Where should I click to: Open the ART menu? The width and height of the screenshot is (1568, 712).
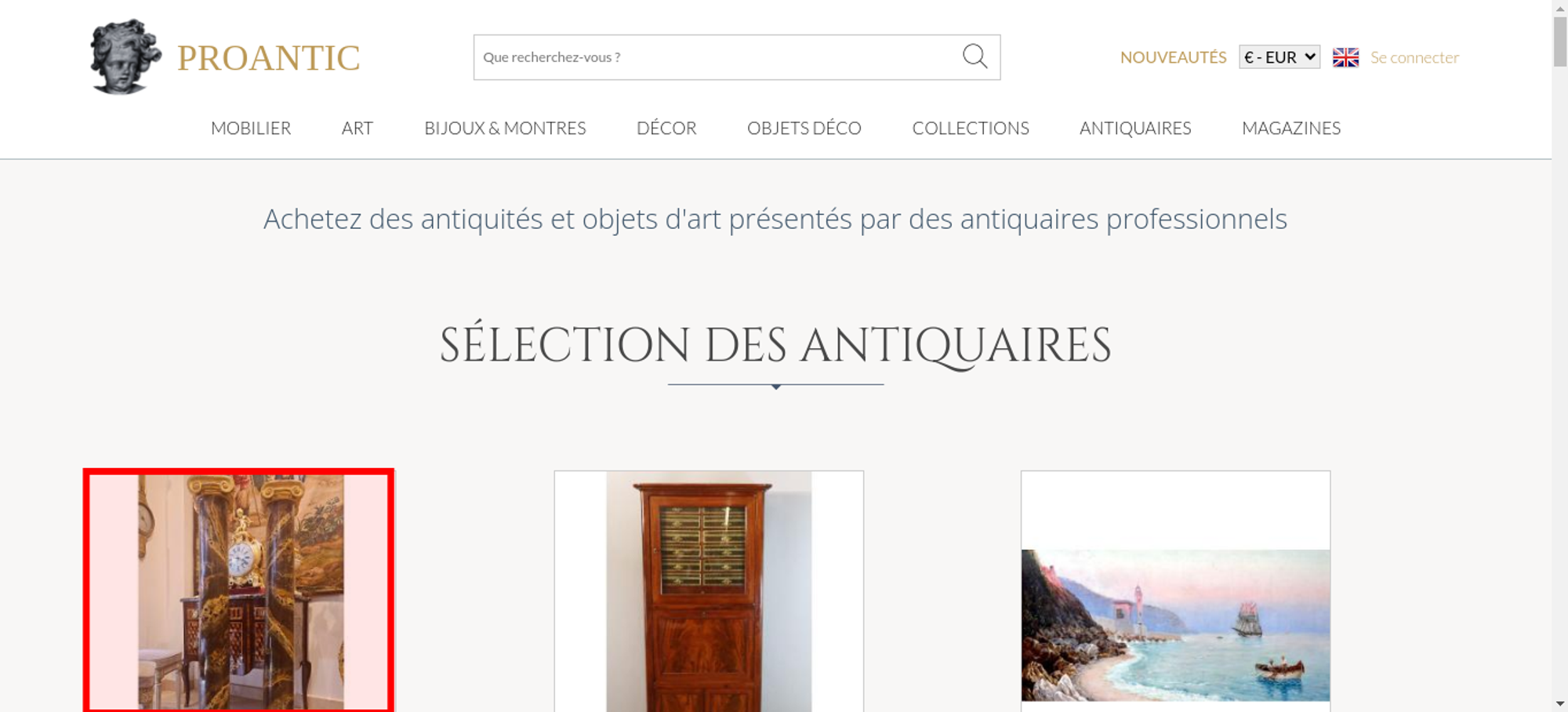click(358, 128)
